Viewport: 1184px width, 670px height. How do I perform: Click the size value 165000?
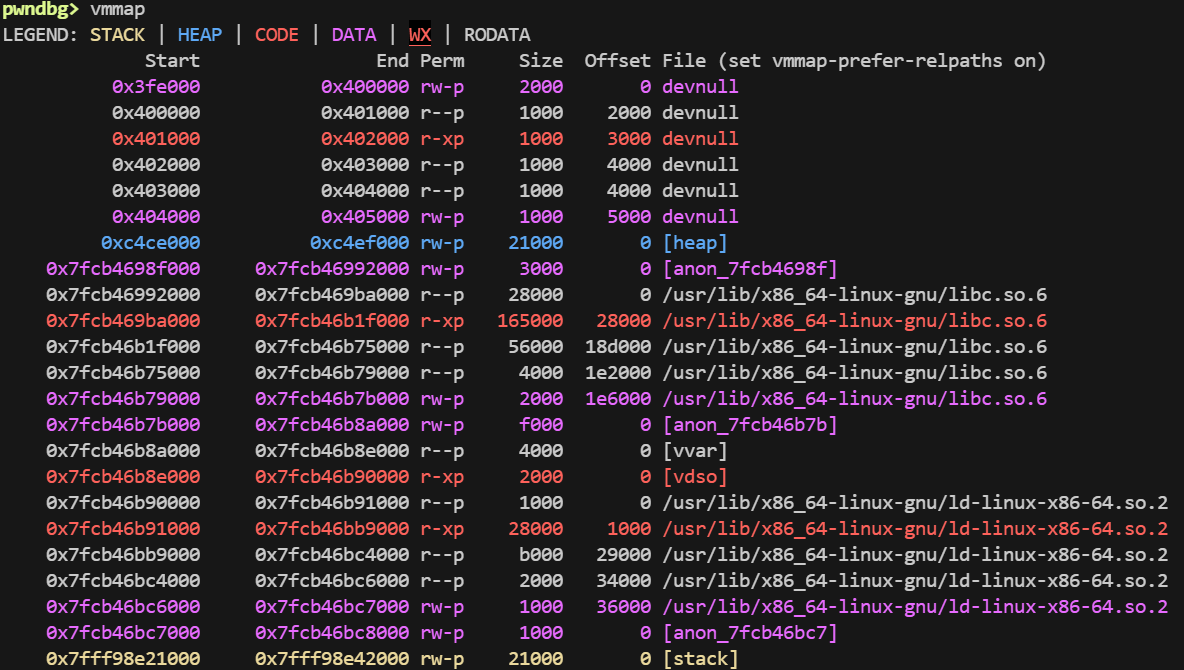(530, 321)
